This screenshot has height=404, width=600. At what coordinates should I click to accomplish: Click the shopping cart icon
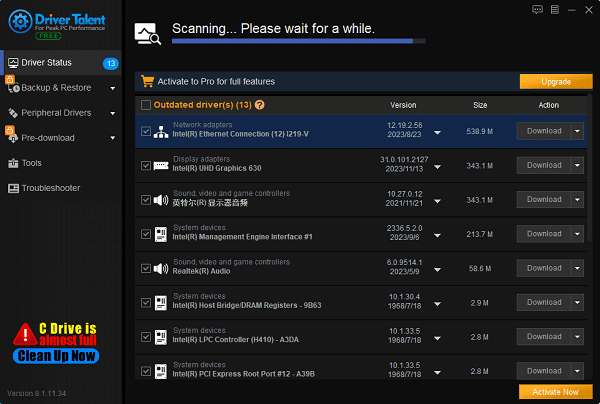(147, 81)
